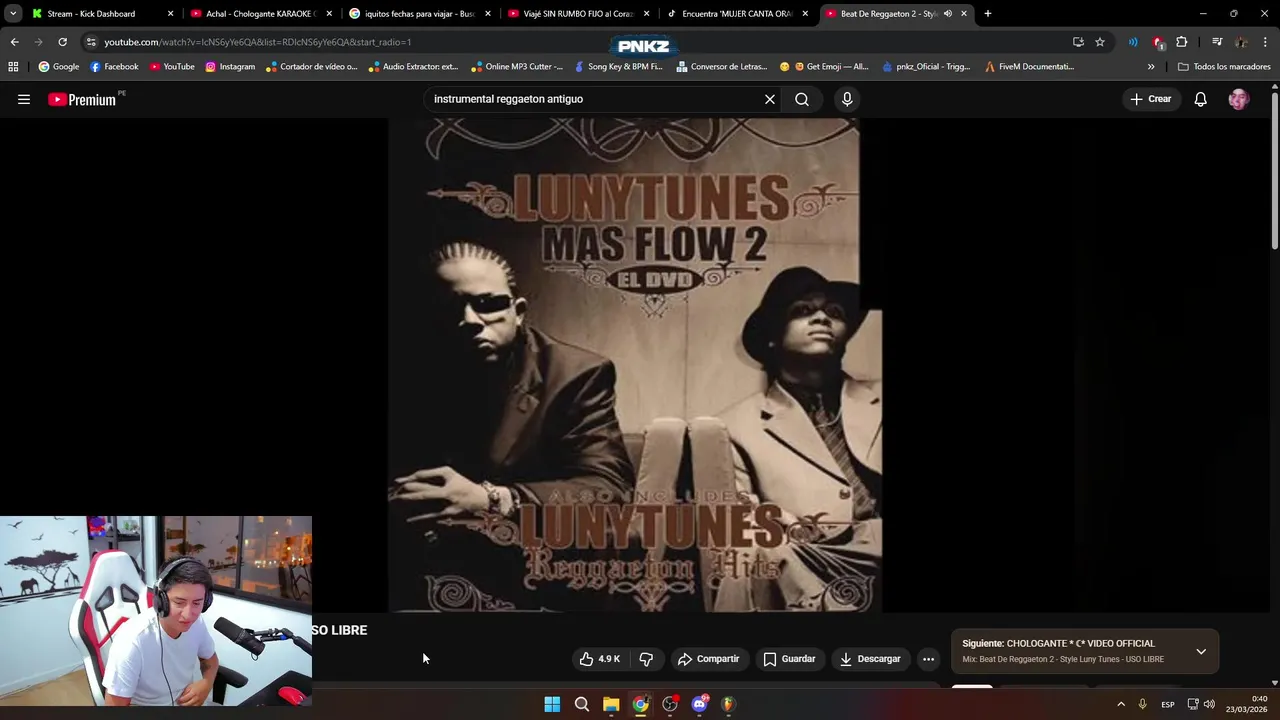1280x720 pixels.
Task: Expand the Siguiente playlist panel chevron
Action: click(x=1201, y=651)
